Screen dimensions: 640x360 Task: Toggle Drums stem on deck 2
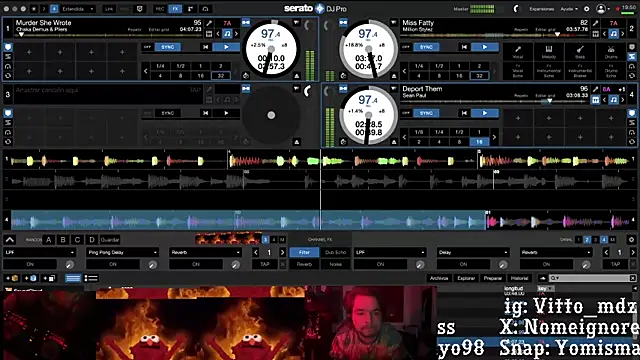click(611, 52)
